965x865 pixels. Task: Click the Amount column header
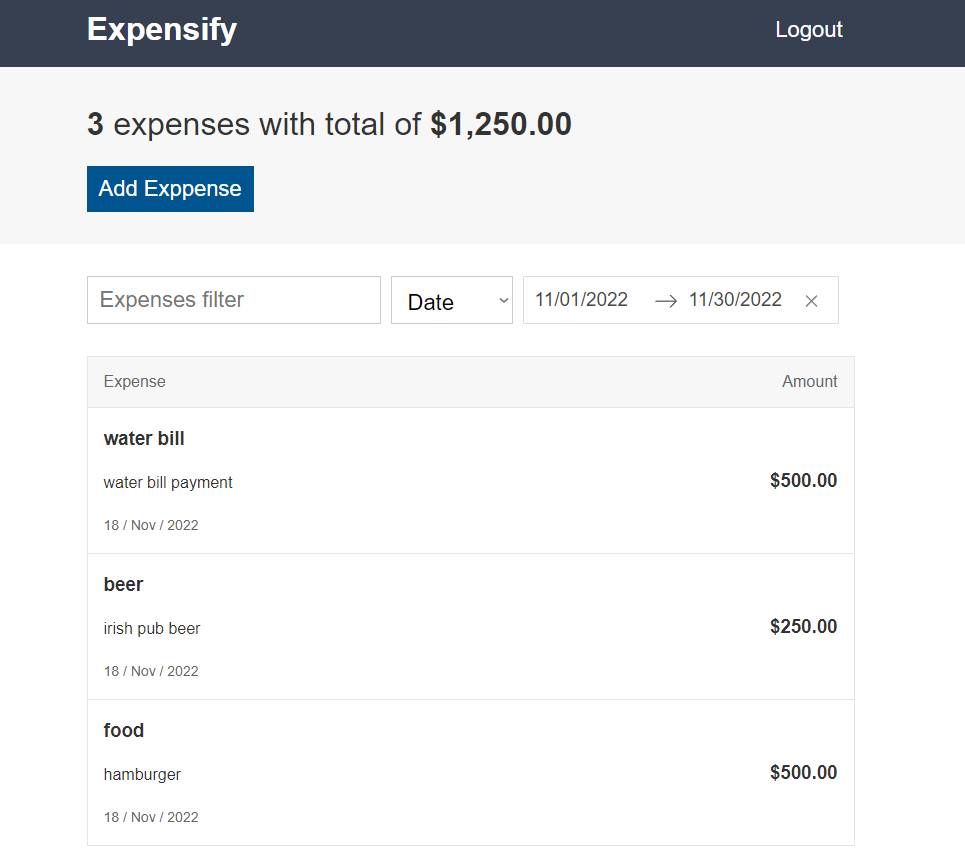(810, 381)
